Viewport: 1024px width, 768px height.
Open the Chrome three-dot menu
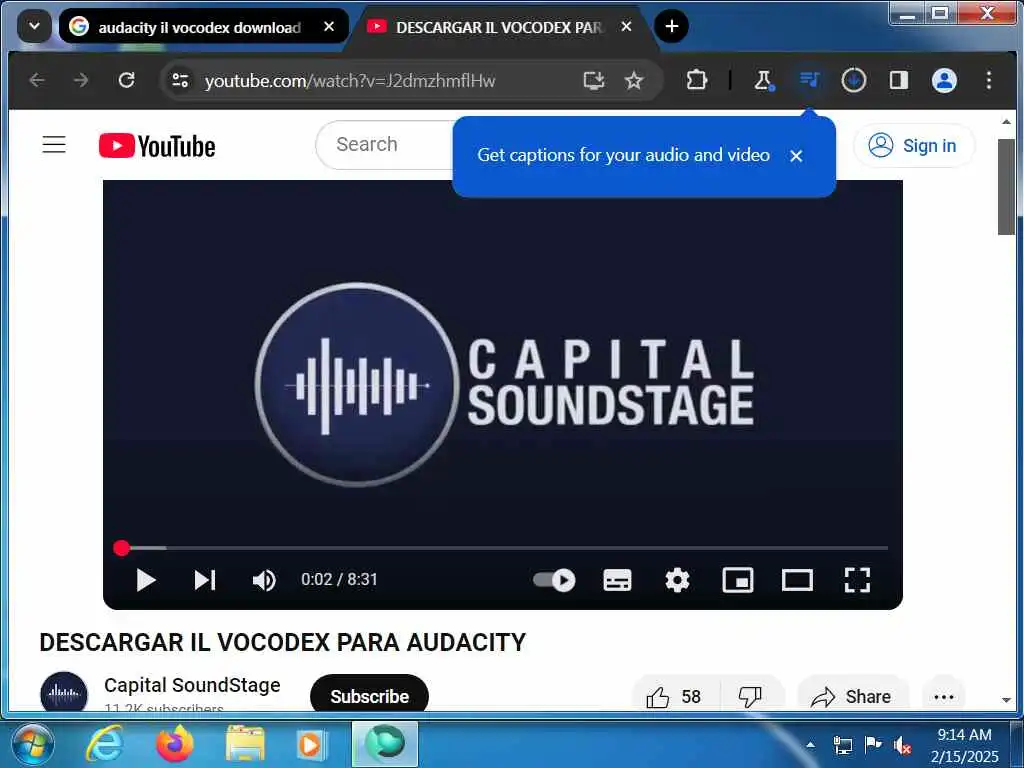point(989,80)
